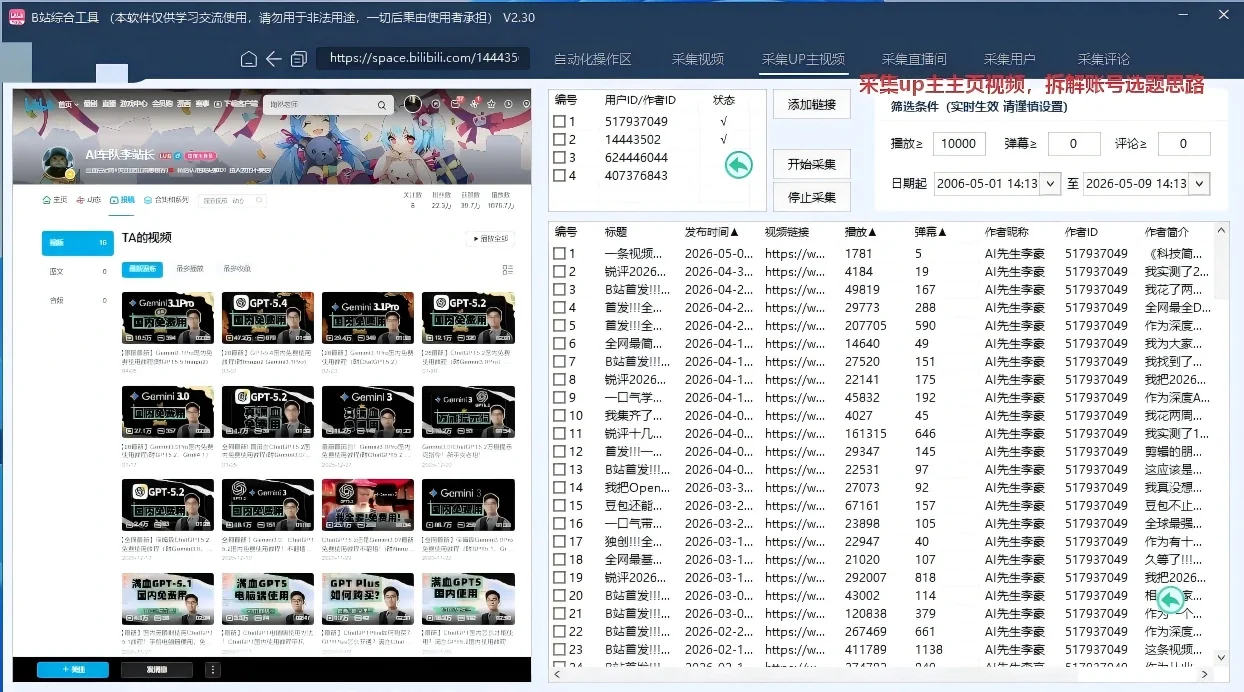Open the 满血GPT-5.1 国内免费用 video thumbnail
Viewport: 1244px width, 692px height.
pos(168,600)
